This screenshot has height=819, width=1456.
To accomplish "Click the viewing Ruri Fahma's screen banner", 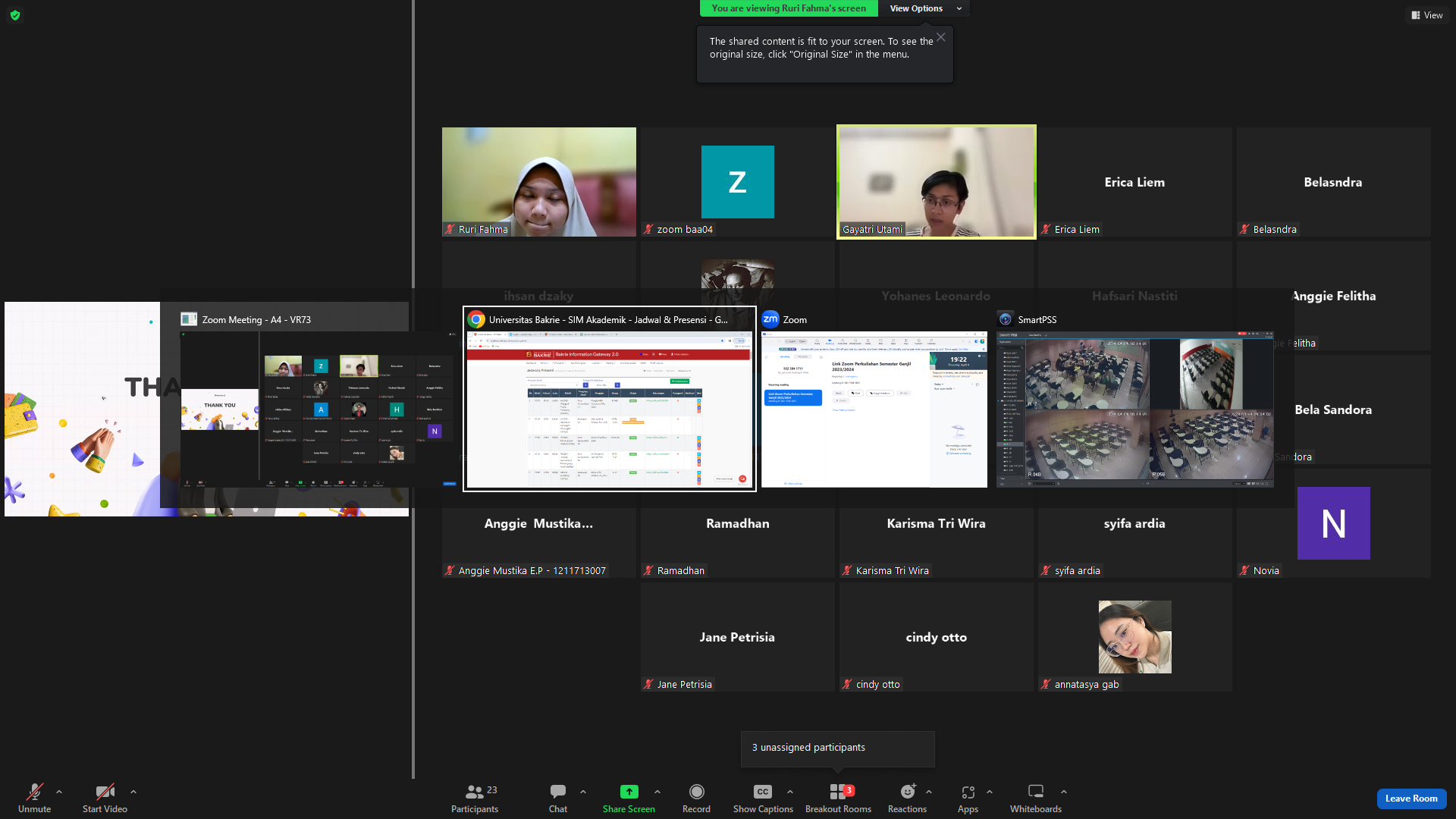I will 789,8.
